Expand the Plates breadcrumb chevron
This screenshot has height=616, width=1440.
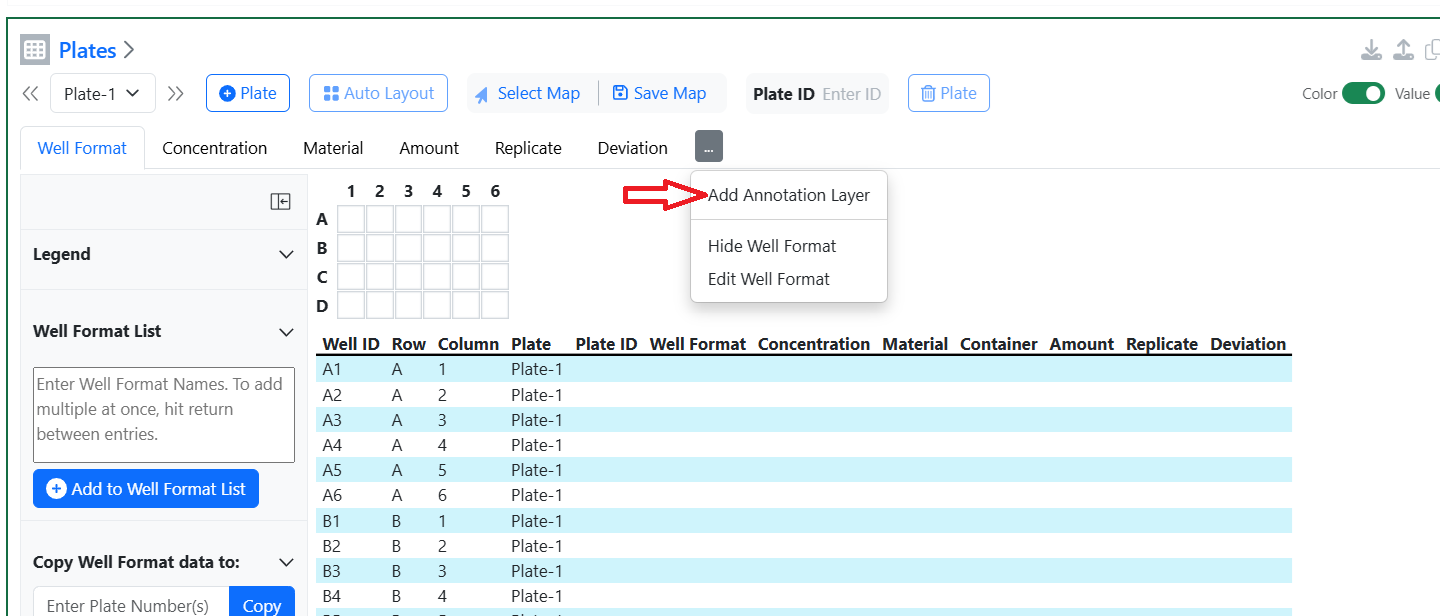click(x=129, y=50)
